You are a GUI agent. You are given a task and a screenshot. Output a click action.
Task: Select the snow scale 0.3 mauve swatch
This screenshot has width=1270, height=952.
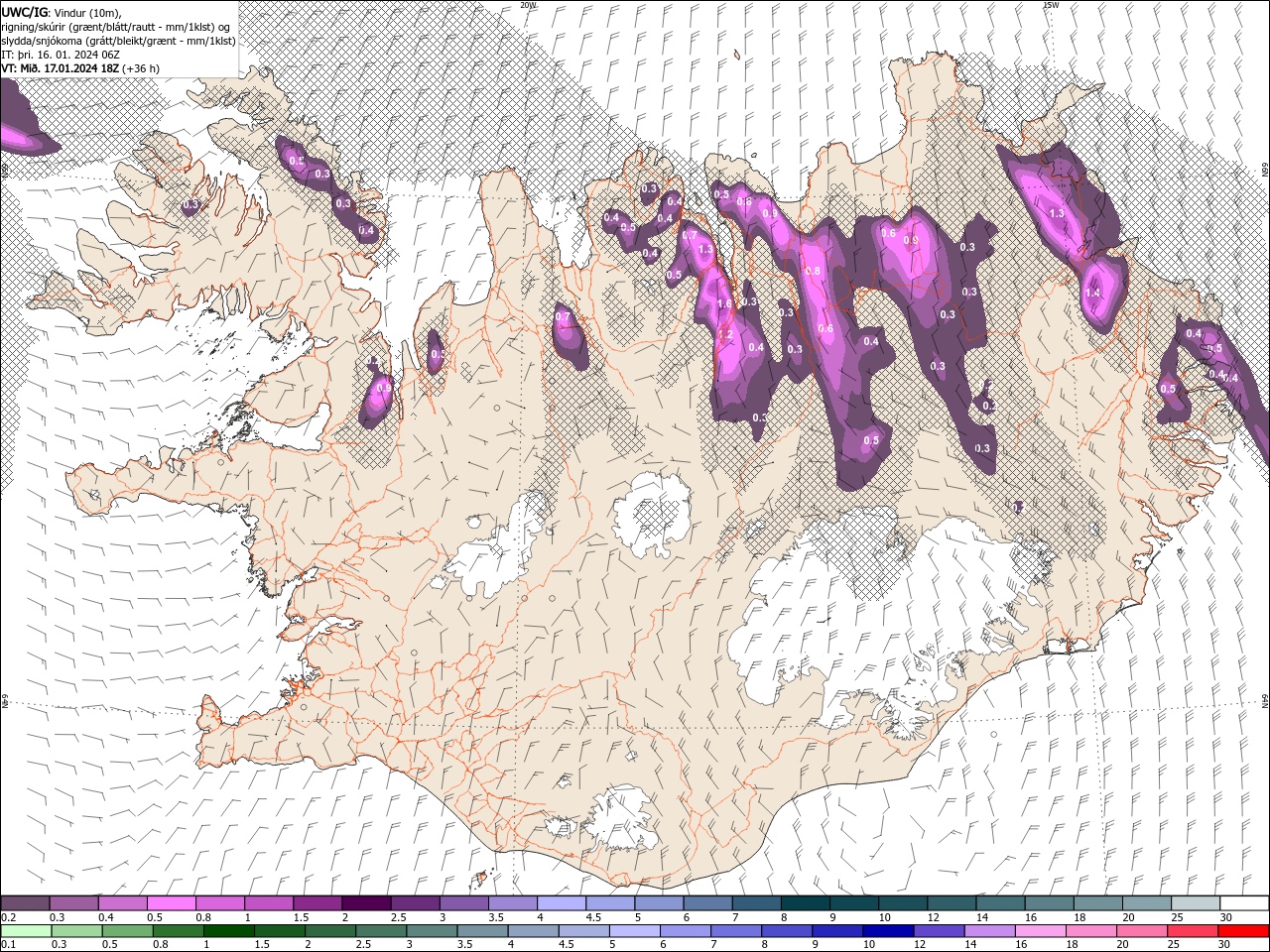coord(73,903)
